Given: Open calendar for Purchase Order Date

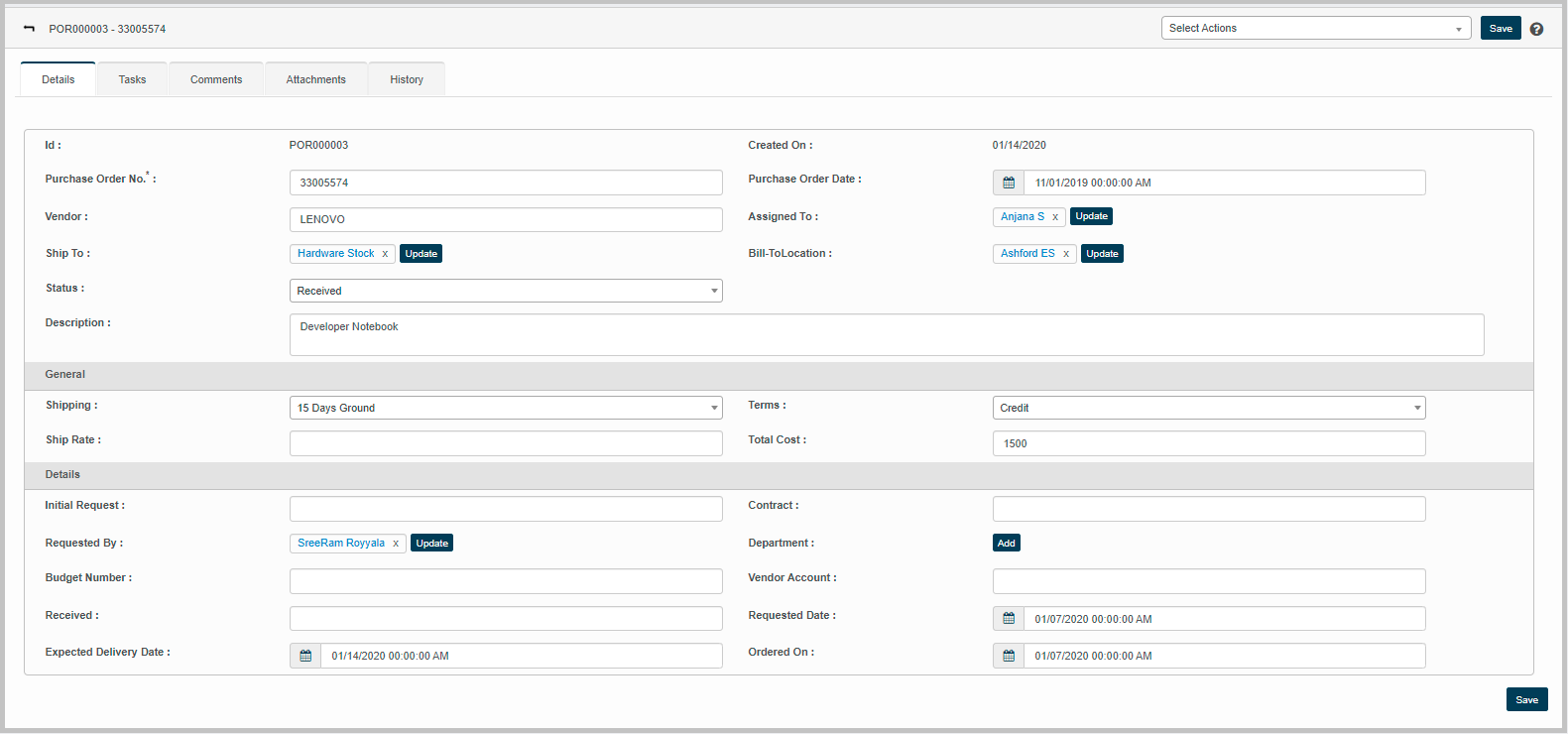Looking at the screenshot, I should 1009,183.
